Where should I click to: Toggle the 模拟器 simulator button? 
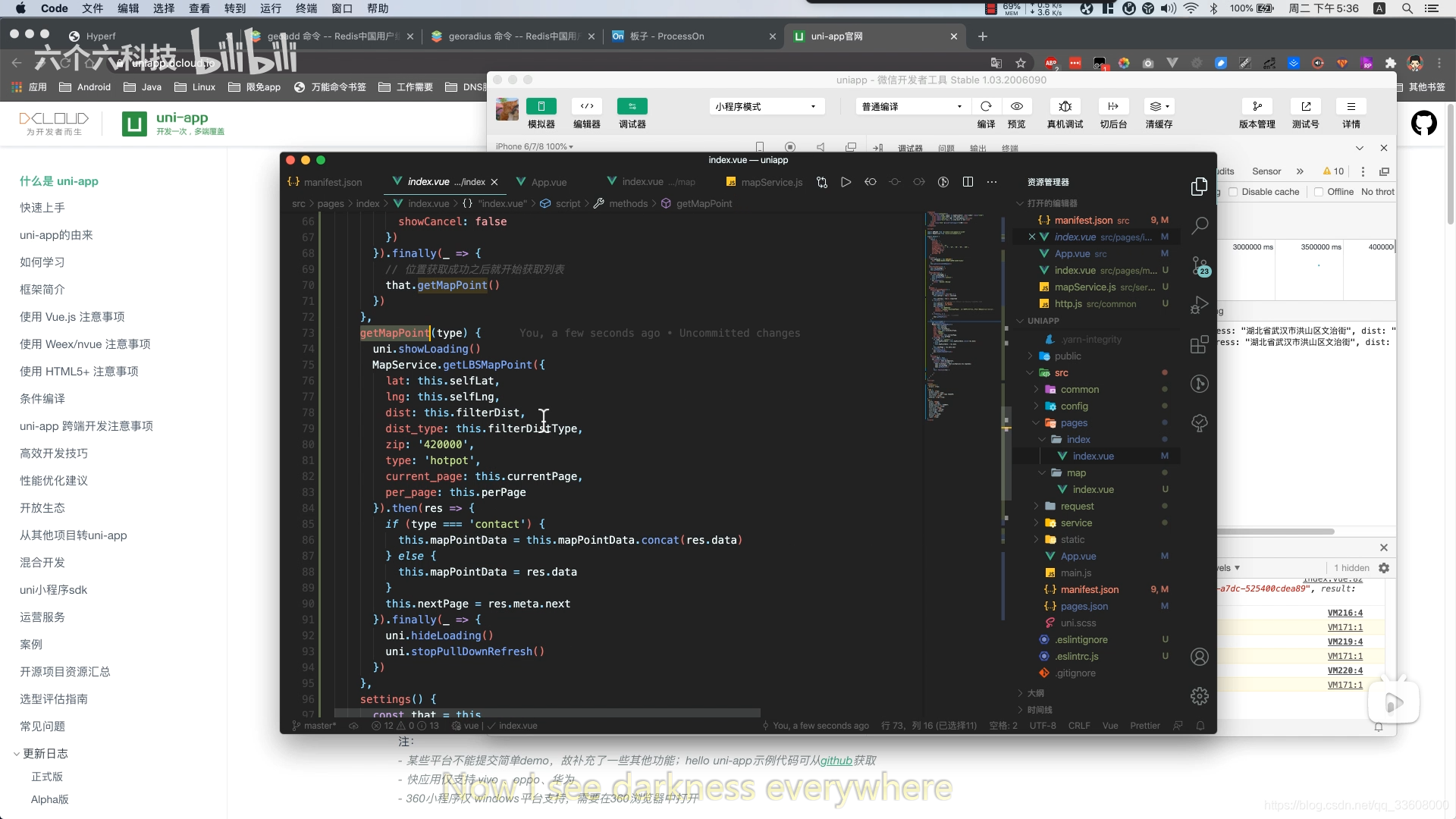pos(541,107)
